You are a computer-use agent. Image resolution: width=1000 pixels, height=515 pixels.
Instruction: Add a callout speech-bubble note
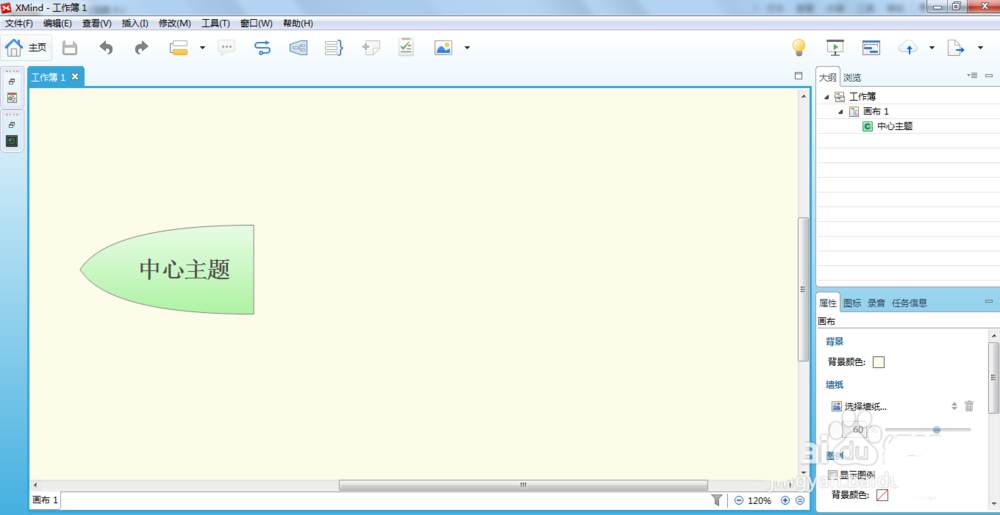coord(226,48)
